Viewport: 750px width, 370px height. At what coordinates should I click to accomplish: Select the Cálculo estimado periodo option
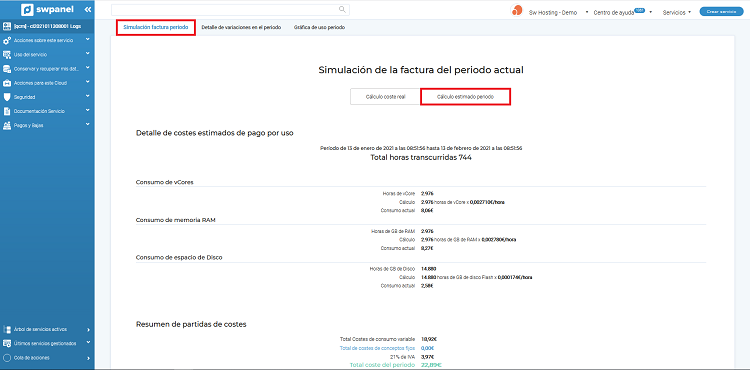(465, 97)
